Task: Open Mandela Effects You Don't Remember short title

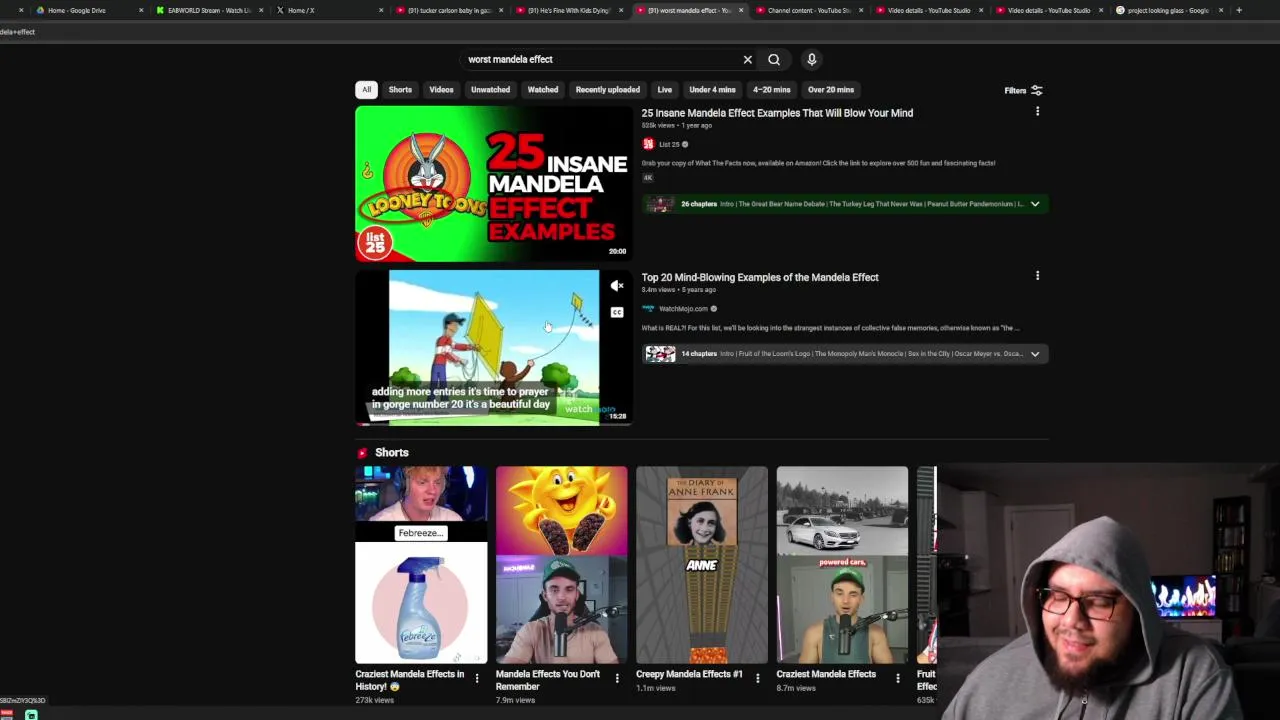Action: click(548, 680)
